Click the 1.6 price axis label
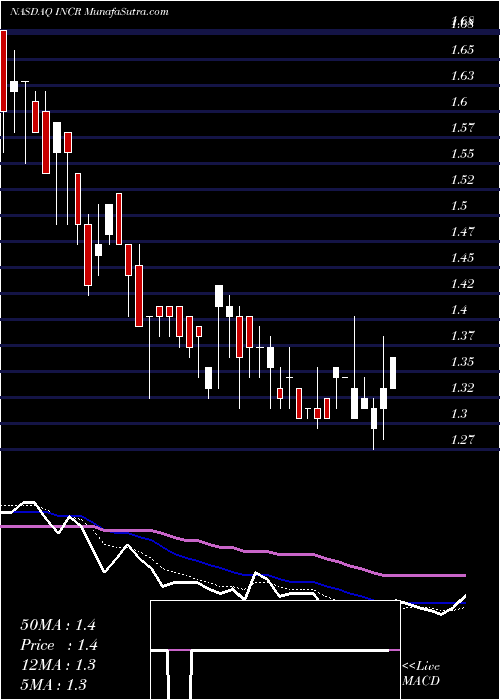This screenshot has height=700, width=500. tap(459, 102)
